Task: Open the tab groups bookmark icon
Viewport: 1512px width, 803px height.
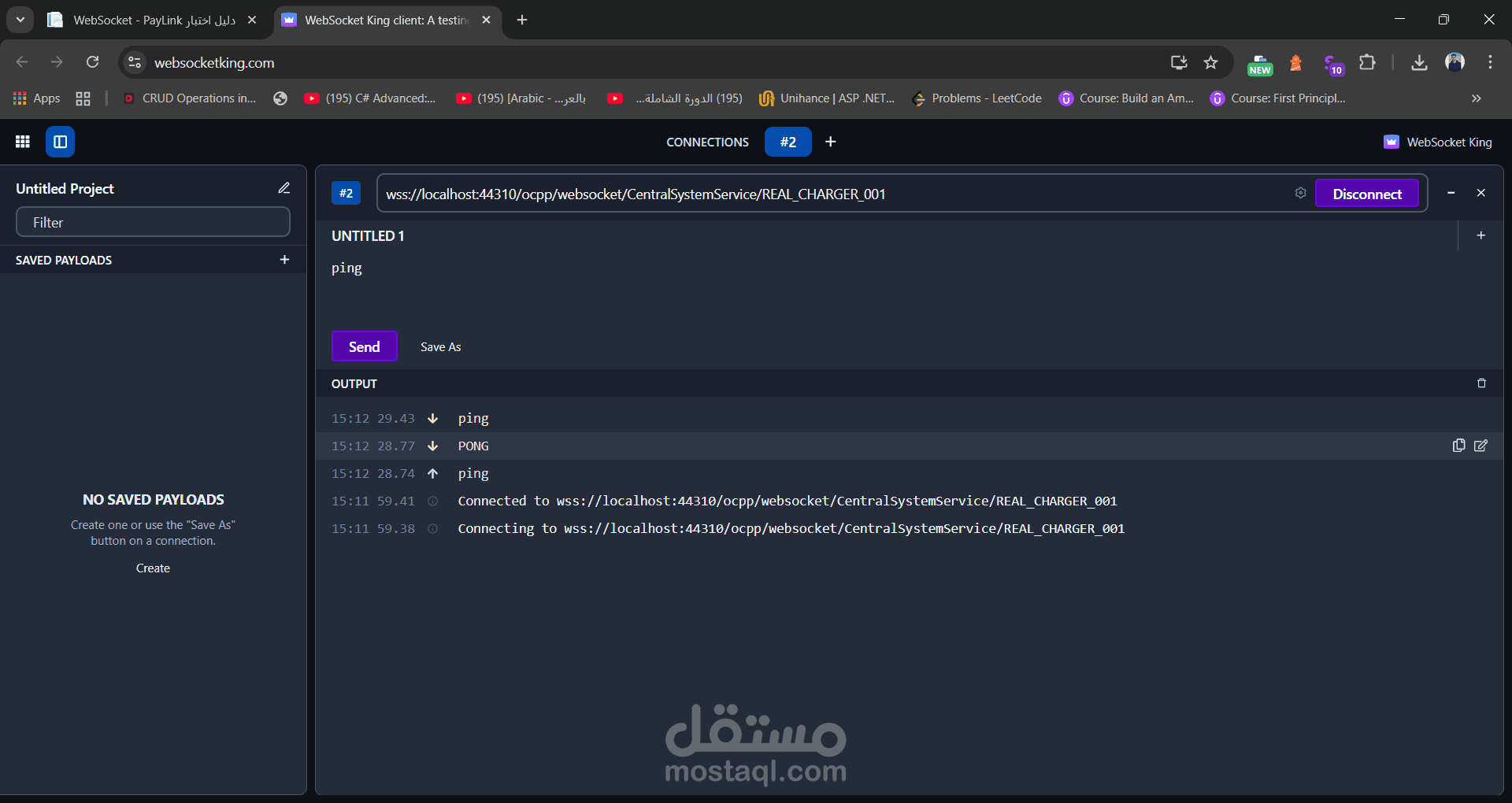Action: [83, 98]
